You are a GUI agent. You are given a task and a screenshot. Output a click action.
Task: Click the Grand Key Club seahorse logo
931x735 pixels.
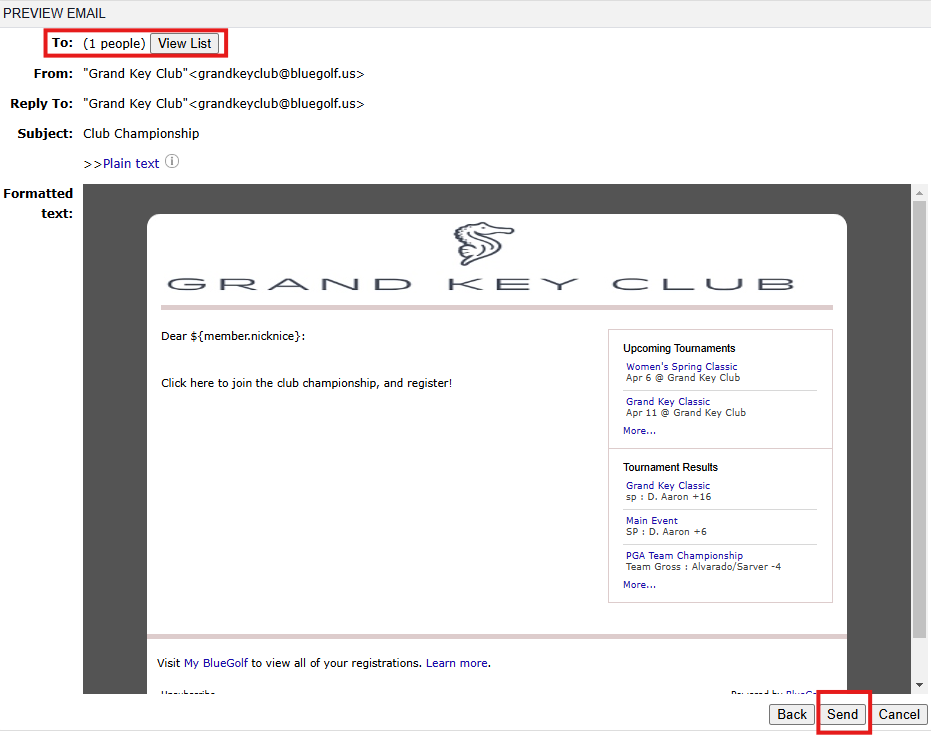483,243
